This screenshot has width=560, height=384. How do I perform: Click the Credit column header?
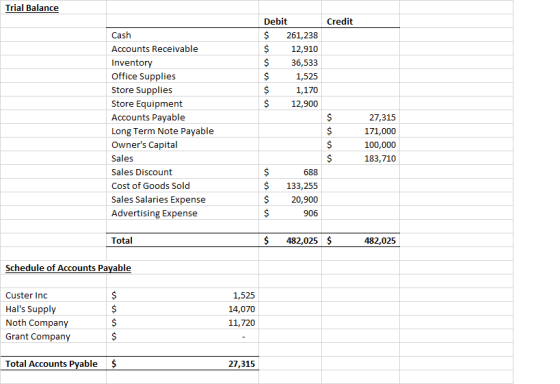coord(340,21)
